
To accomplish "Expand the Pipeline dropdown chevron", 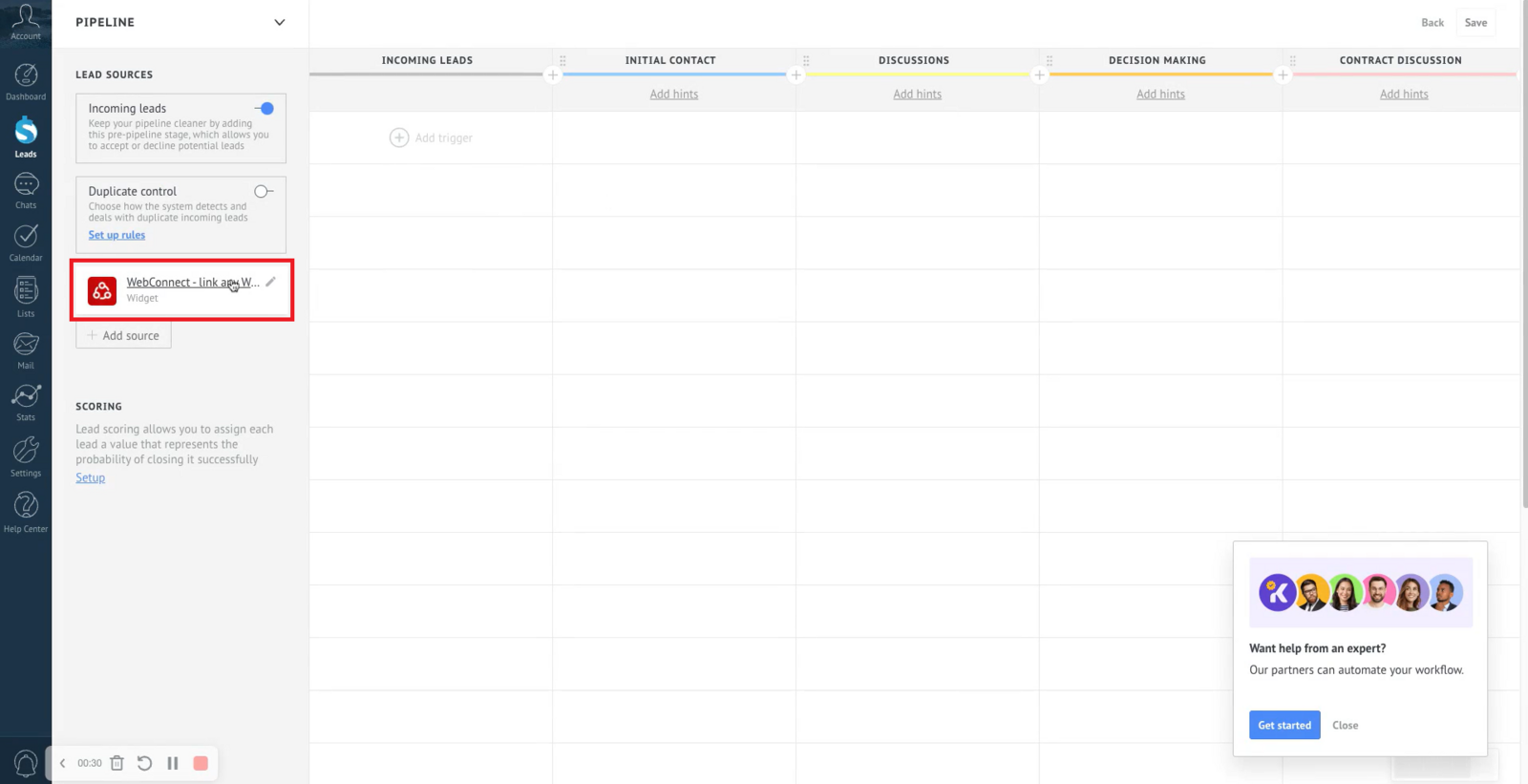I will pos(279,23).
